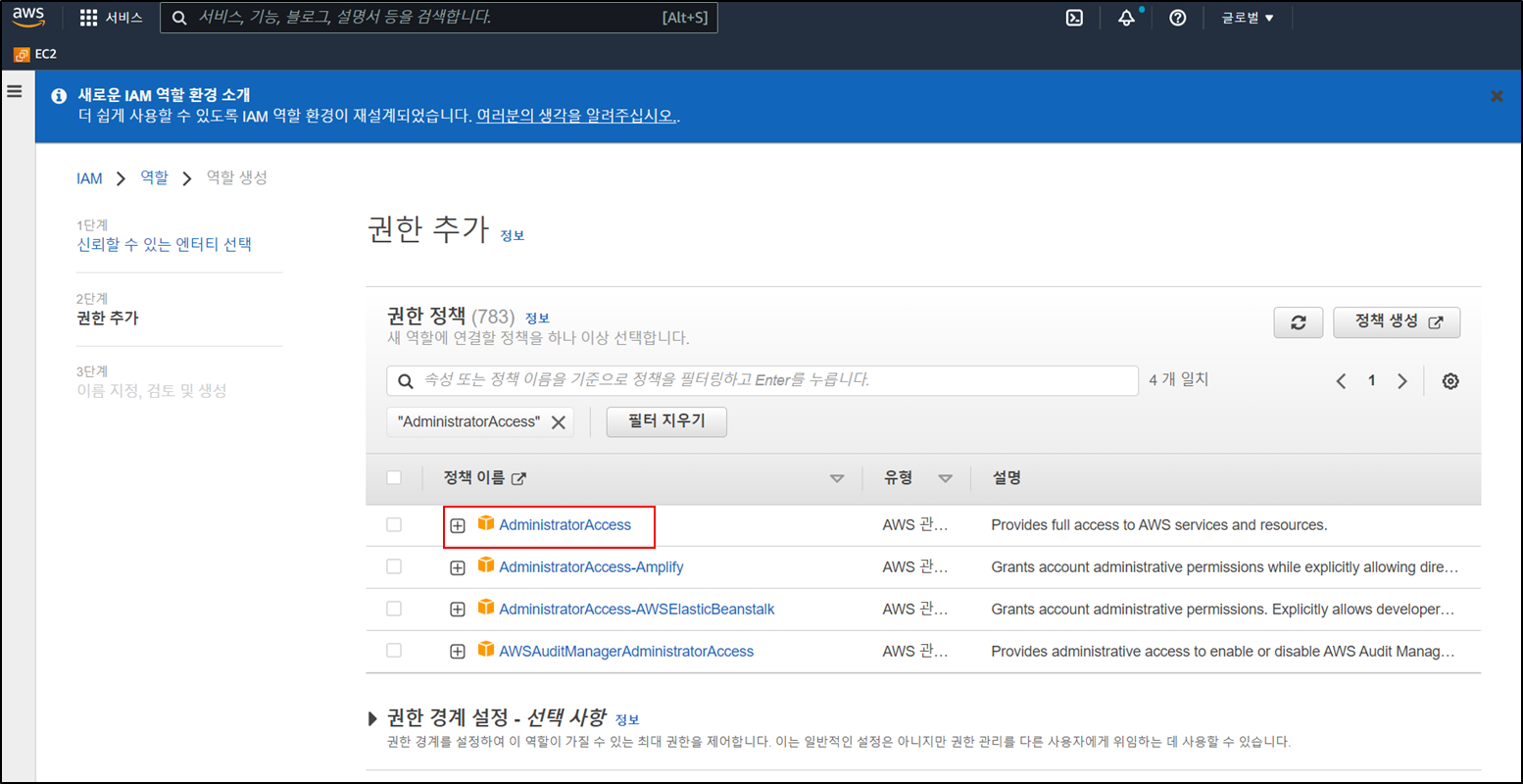Click the AdministratorAccess-Amplify policy box icon

point(486,565)
